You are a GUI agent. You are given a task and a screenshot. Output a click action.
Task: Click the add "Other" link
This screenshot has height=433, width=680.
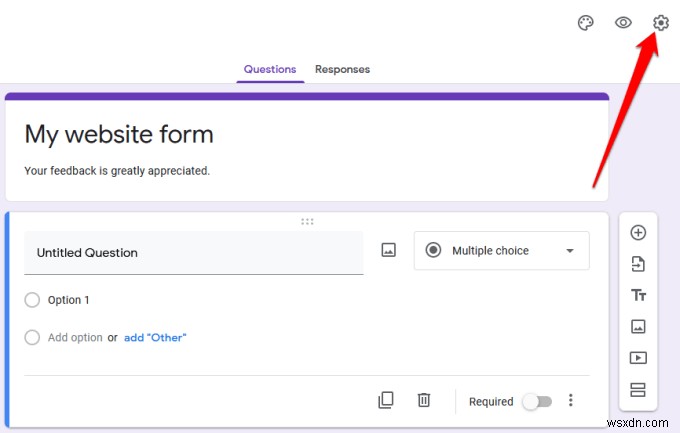[155, 338]
